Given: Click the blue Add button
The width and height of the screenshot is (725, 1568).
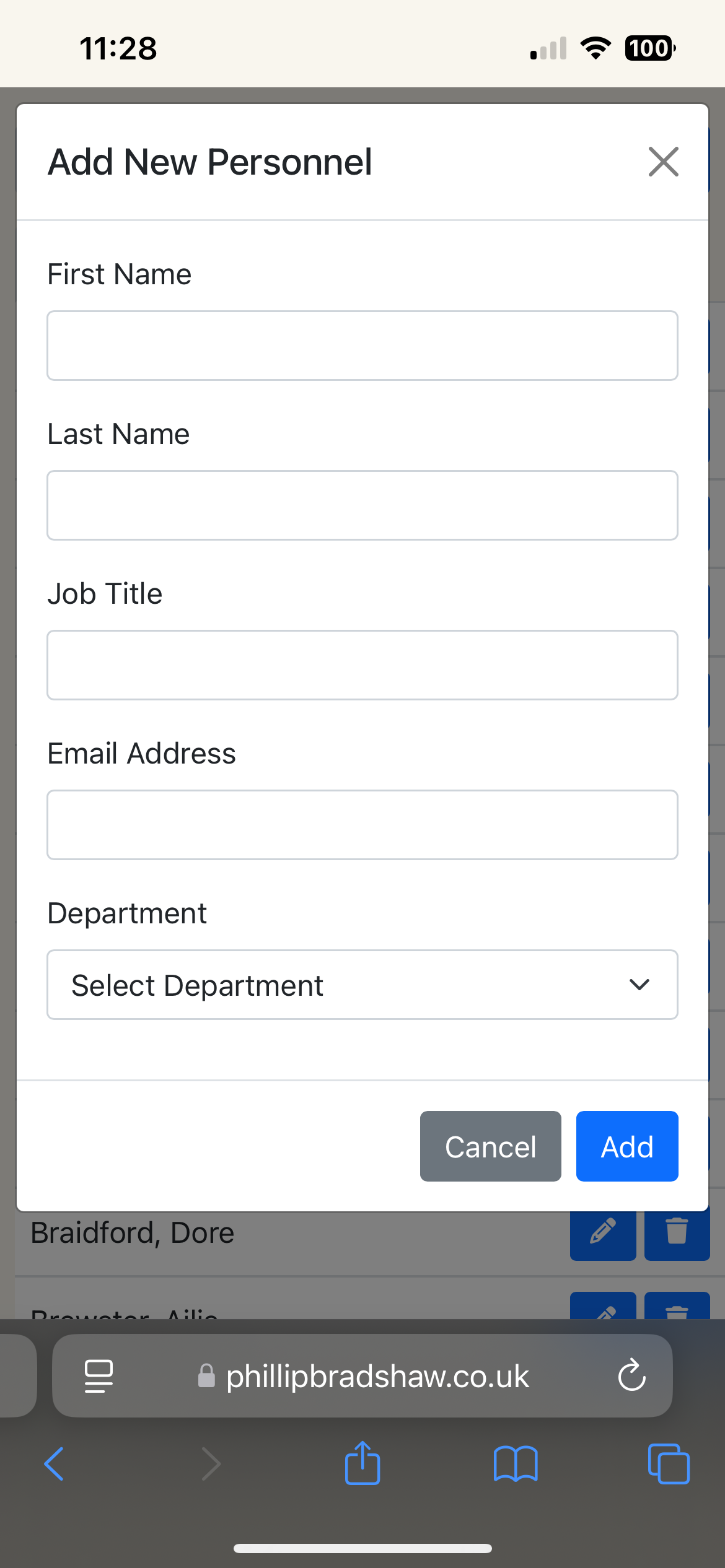Looking at the screenshot, I should tap(626, 1146).
